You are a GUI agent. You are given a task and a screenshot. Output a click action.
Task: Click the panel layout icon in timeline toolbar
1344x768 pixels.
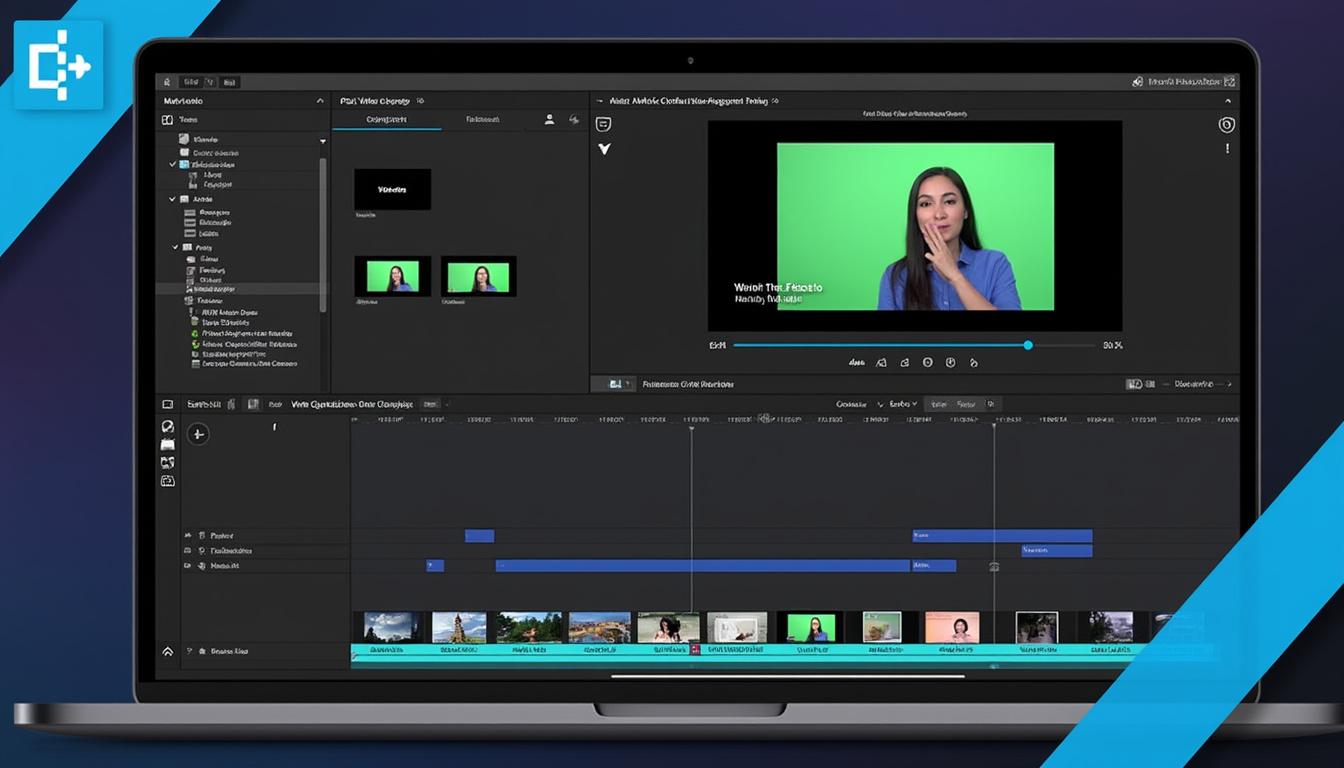(167, 404)
